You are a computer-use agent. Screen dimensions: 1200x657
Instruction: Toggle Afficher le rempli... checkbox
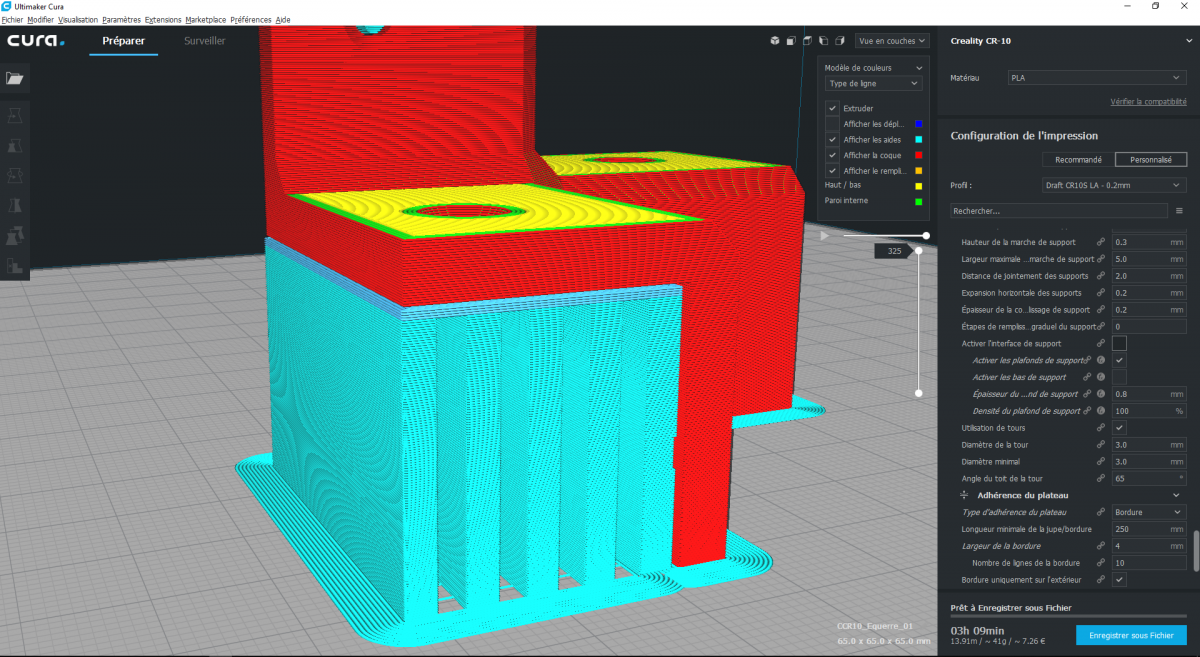(x=832, y=171)
